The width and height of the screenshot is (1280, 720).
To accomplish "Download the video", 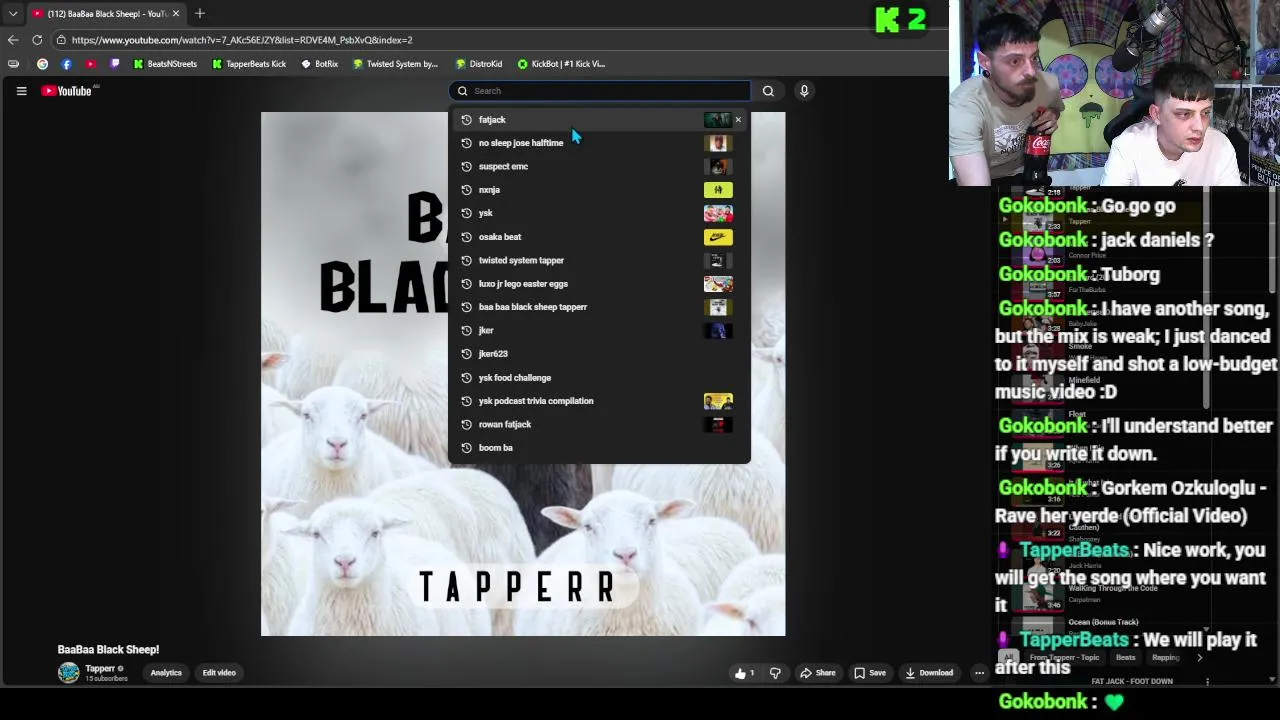I will click(929, 673).
